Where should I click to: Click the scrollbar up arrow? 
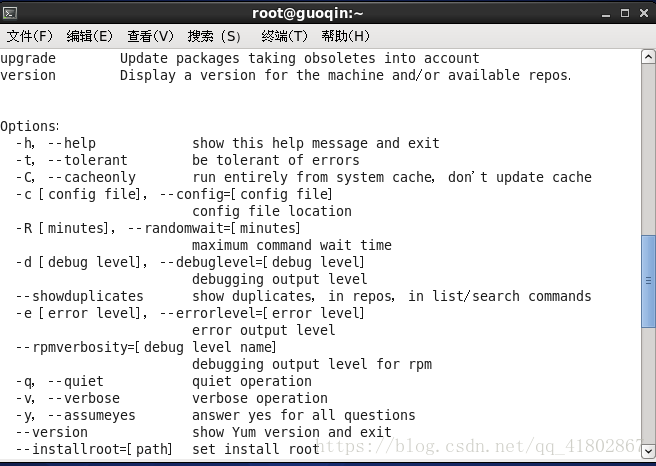coord(648,56)
